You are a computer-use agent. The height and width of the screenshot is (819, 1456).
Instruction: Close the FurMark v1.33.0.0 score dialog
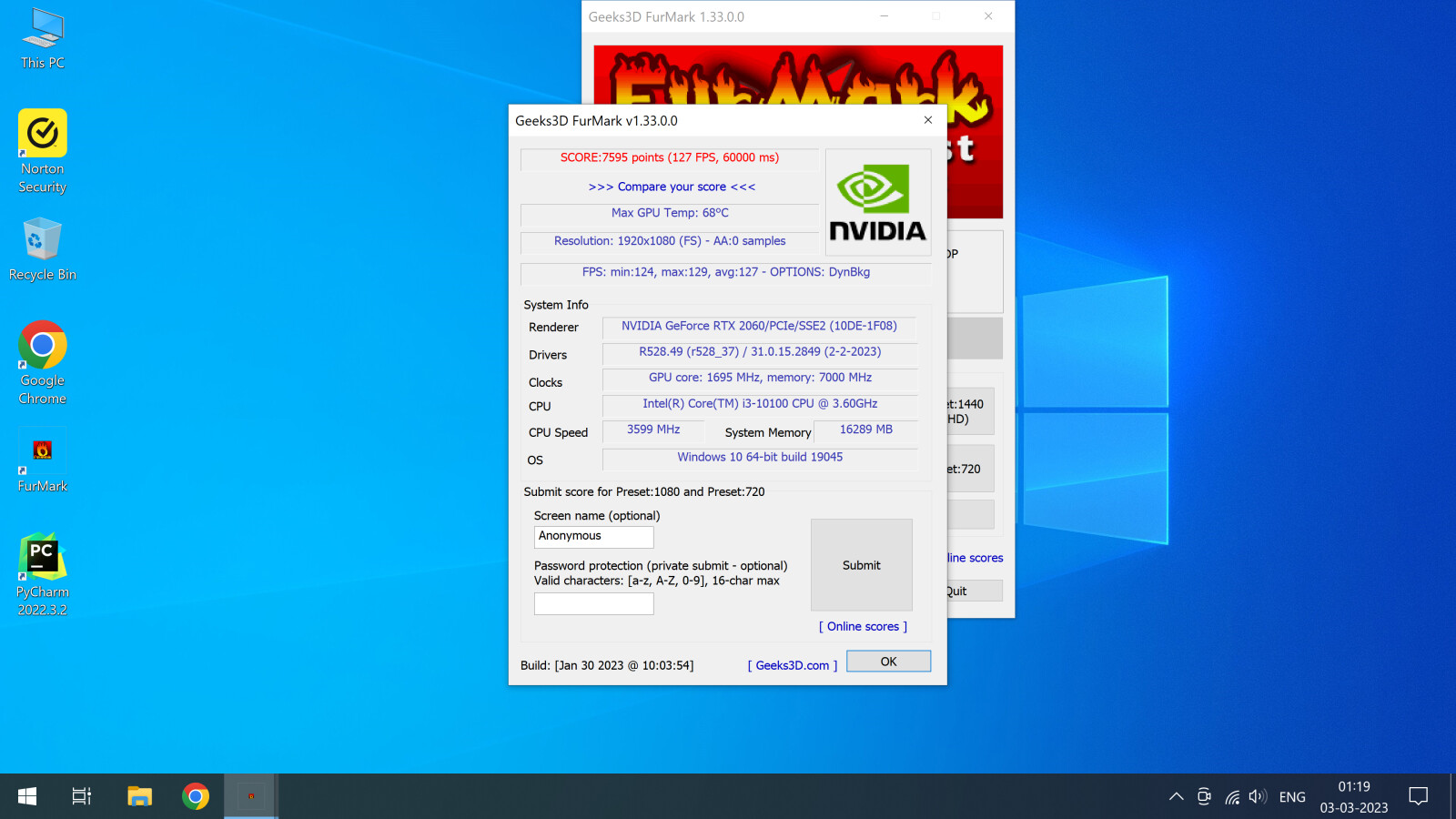928,120
